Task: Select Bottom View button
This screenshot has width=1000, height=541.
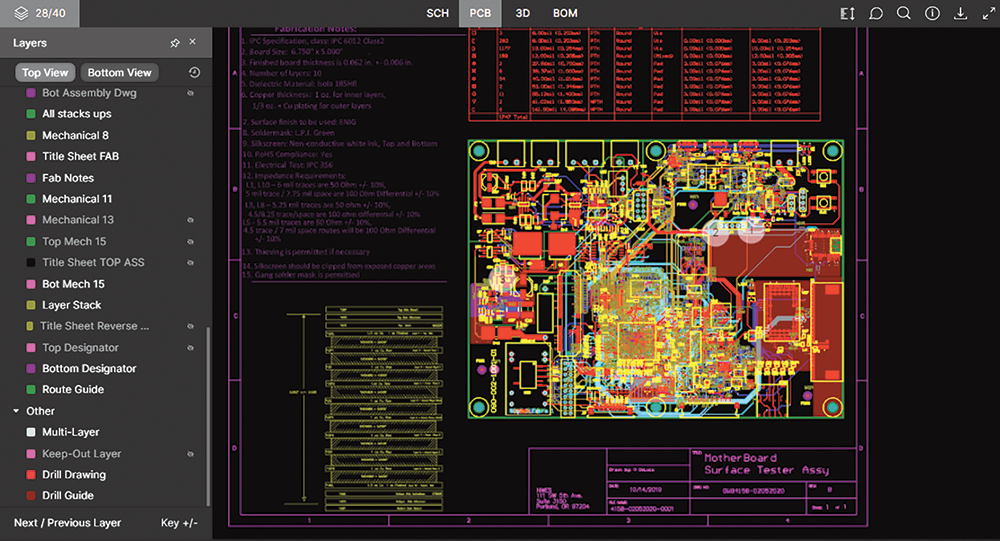Action: point(119,73)
